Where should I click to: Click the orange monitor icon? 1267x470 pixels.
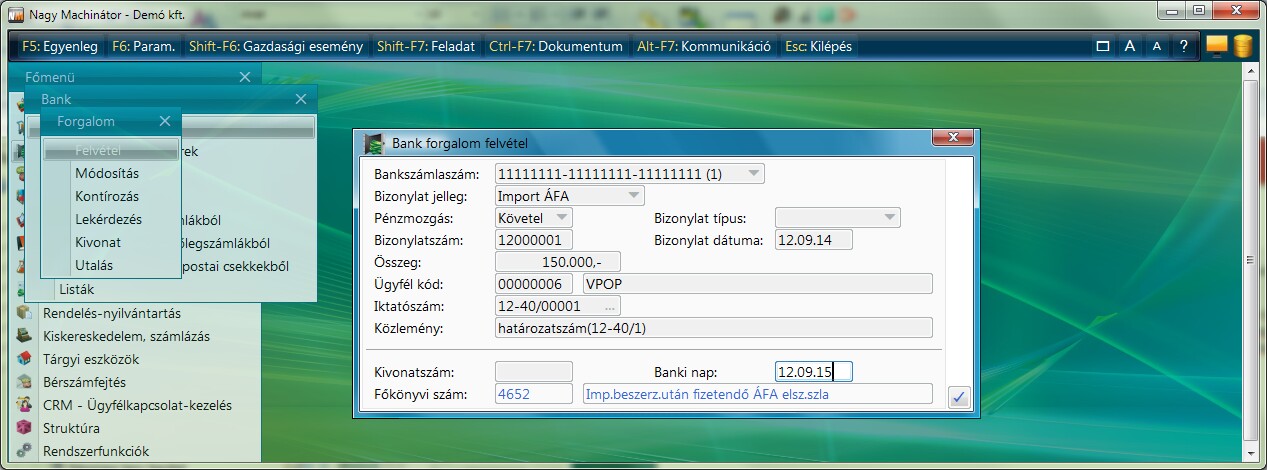coord(1216,46)
